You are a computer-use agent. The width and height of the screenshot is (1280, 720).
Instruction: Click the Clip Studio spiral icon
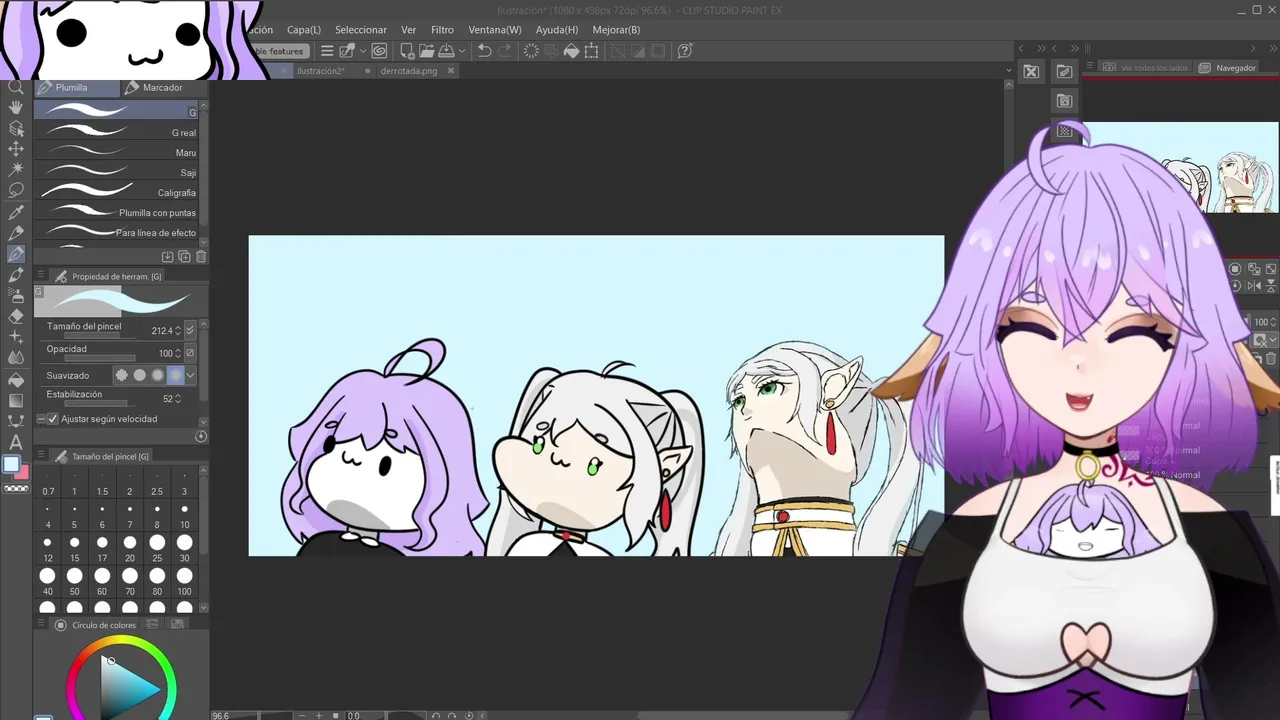point(379,51)
